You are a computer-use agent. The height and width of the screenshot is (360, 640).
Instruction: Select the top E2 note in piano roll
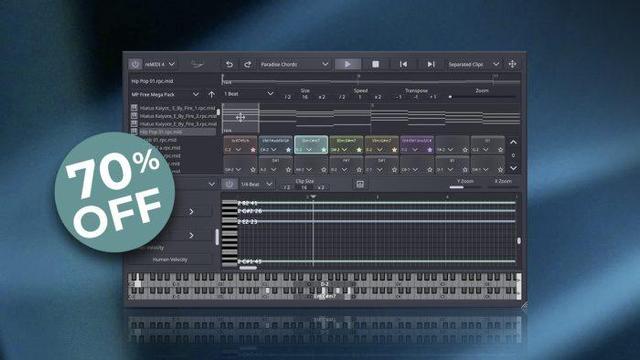point(376,203)
